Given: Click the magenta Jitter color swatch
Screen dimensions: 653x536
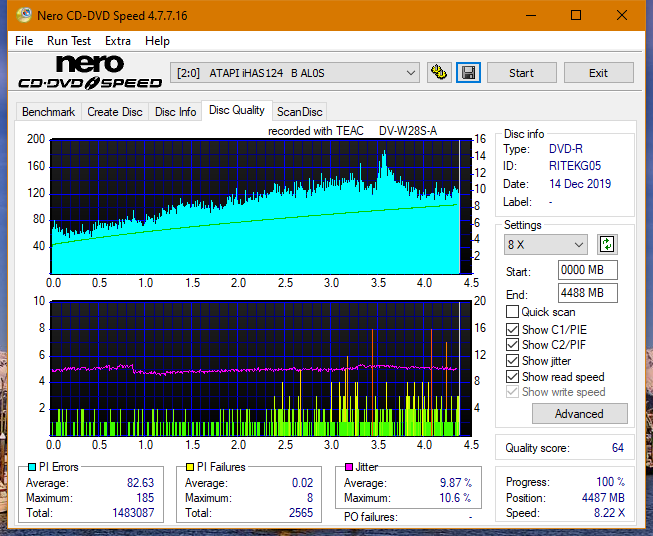Looking at the screenshot, I should tap(349, 467).
